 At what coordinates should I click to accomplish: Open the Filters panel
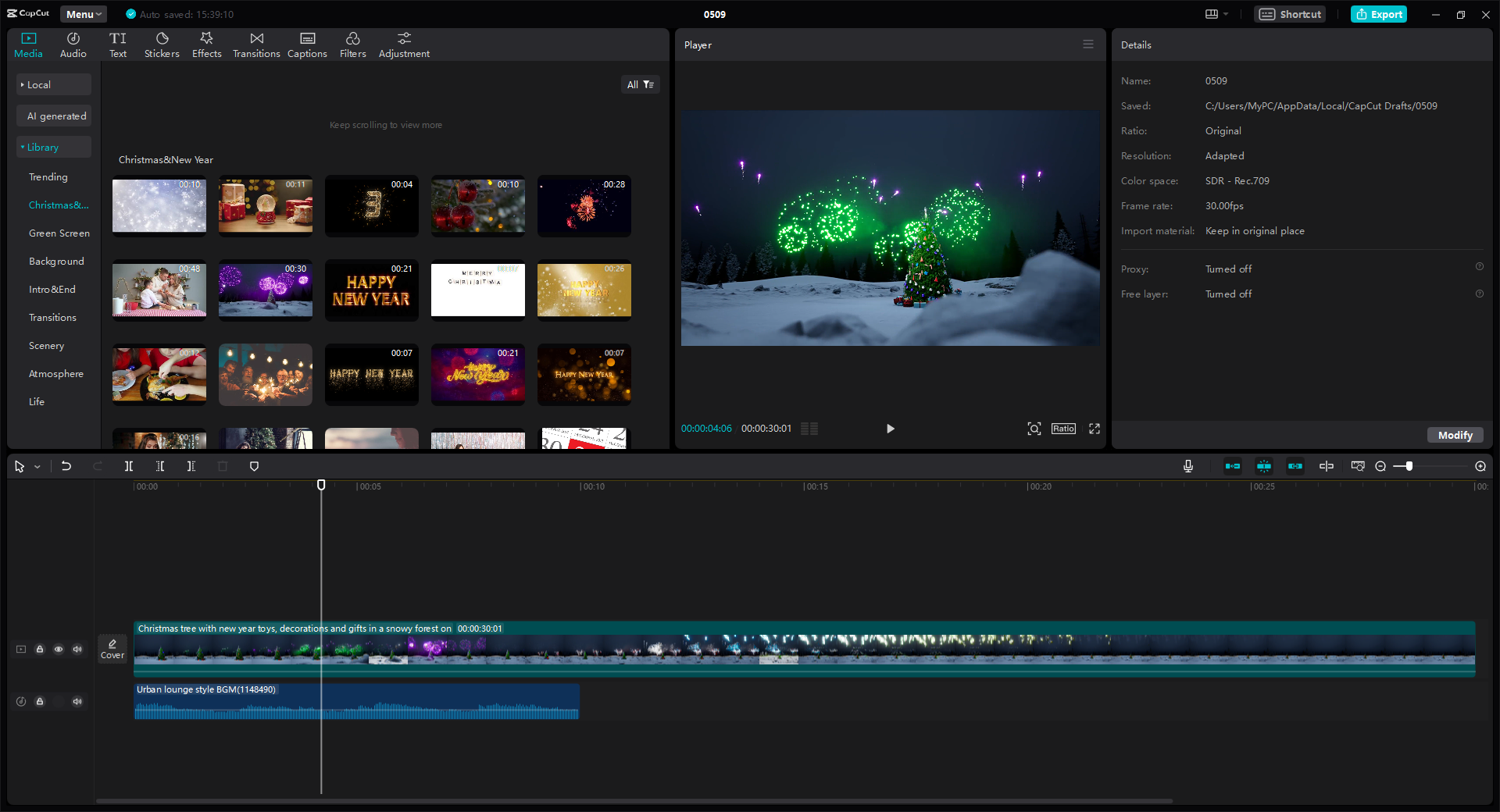coord(352,44)
